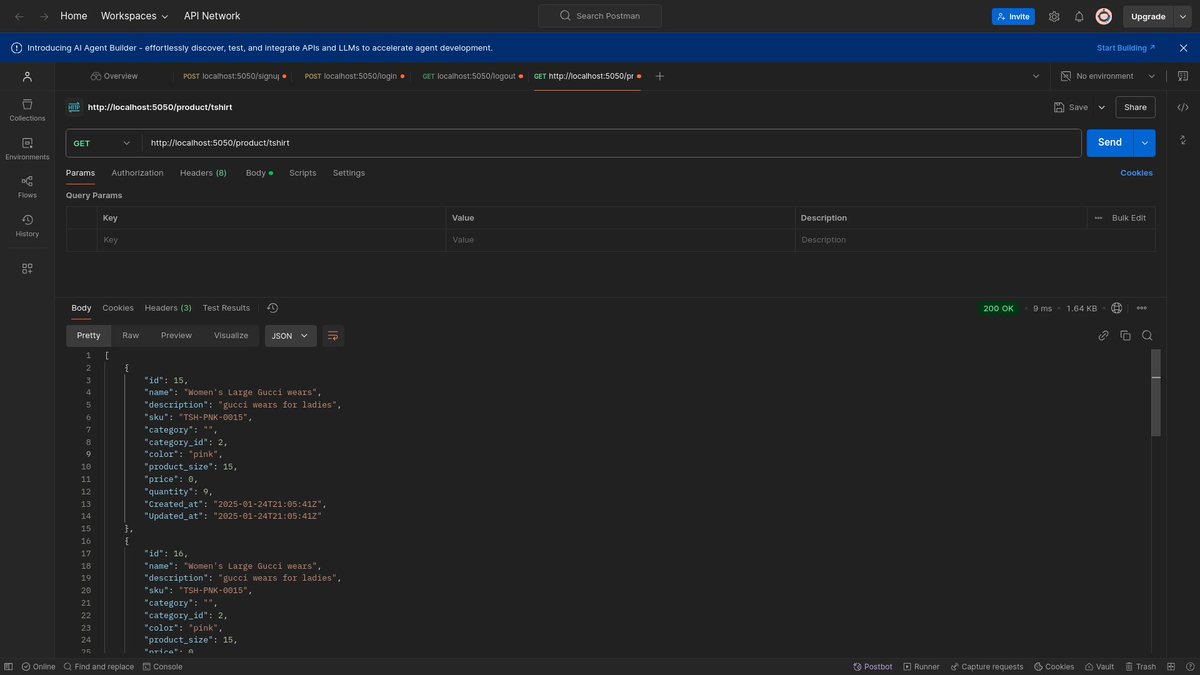This screenshot has height=675, width=1200.
Task: Select Preview response view
Action: pos(176,336)
